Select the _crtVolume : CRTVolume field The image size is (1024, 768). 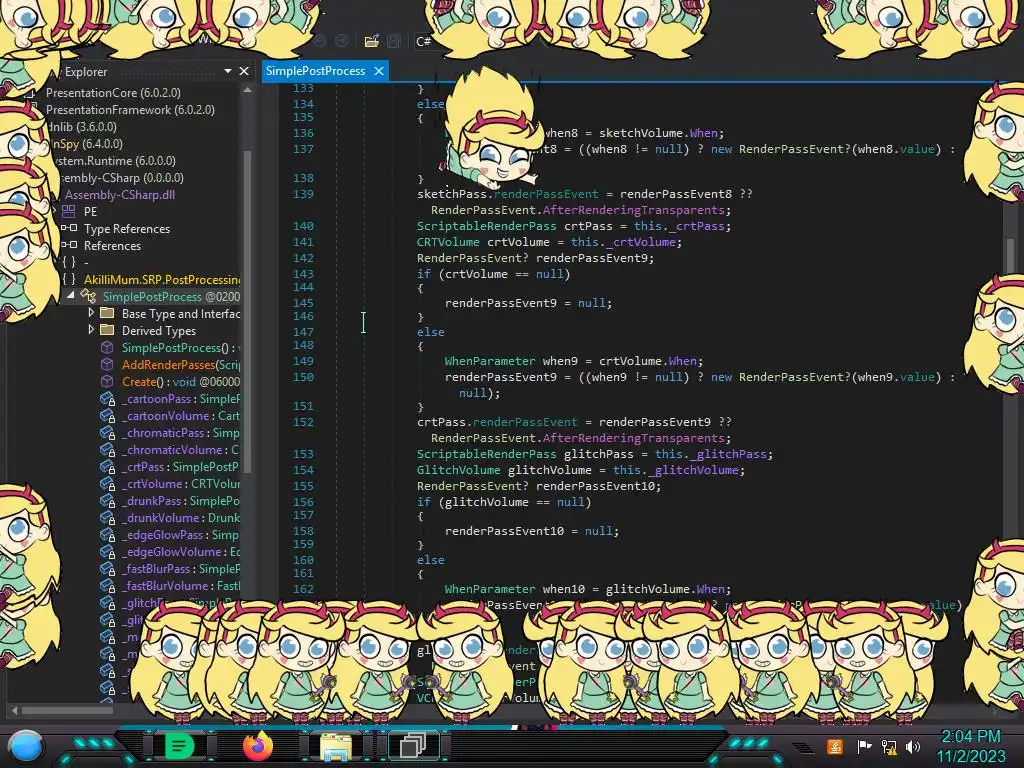[180, 483]
